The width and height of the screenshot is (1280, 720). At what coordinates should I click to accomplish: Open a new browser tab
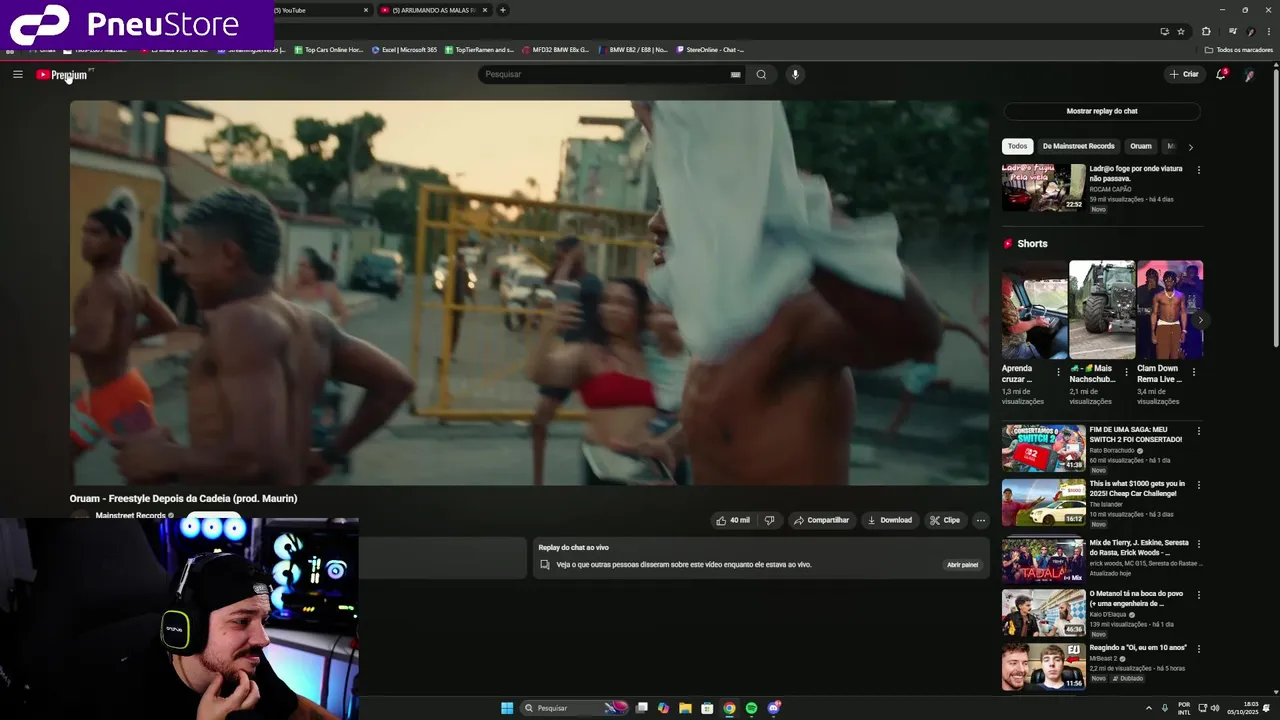(x=503, y=10)
